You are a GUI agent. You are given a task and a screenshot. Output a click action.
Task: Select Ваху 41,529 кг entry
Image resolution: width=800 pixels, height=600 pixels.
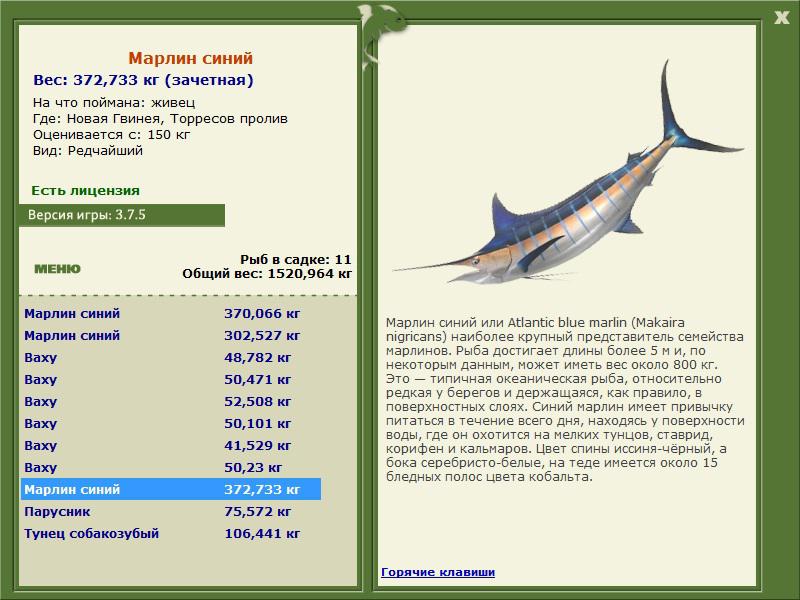coord(171,445)
